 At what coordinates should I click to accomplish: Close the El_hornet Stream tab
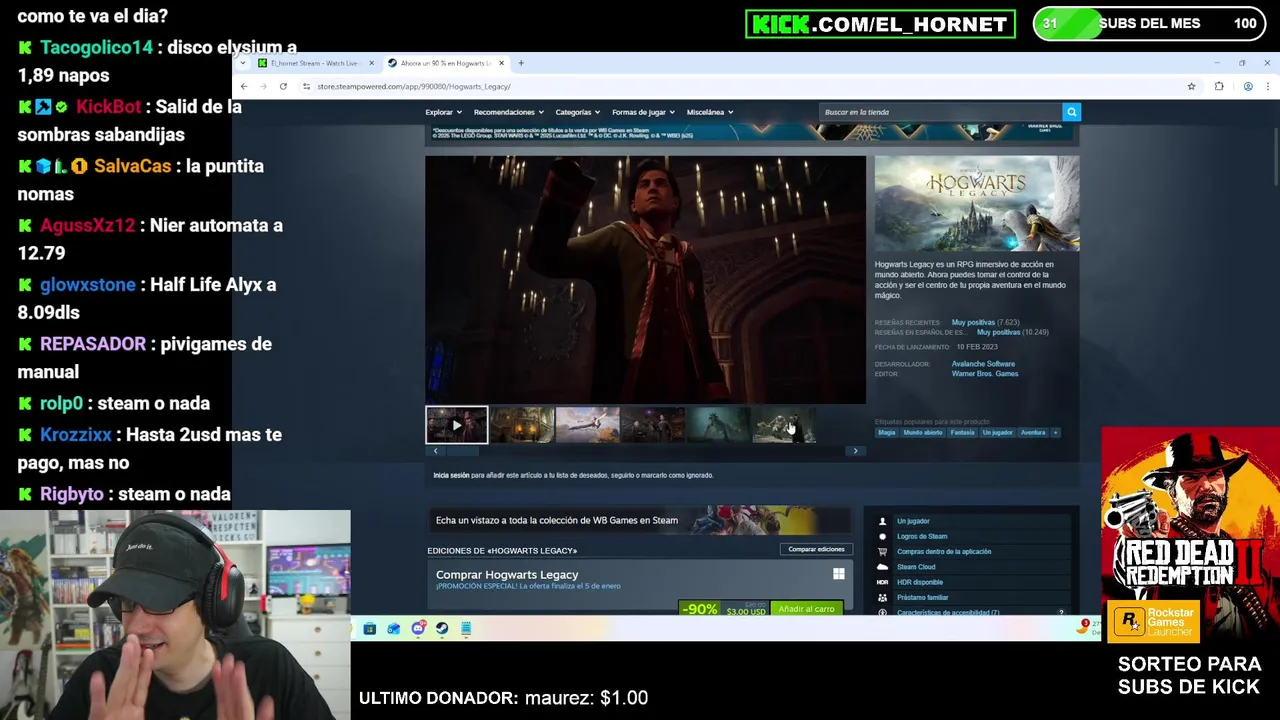[371, 63]
